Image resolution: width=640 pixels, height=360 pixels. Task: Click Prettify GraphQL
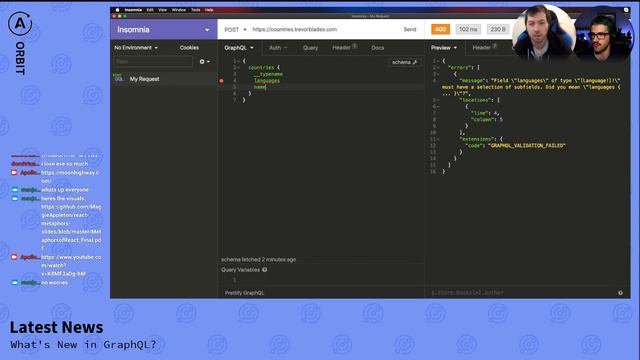[x=244, y=293]
